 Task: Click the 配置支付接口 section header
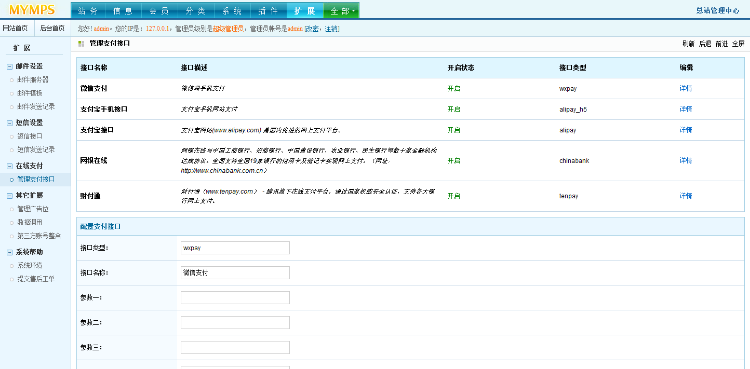pyautogui.click(x=100, y=226)
